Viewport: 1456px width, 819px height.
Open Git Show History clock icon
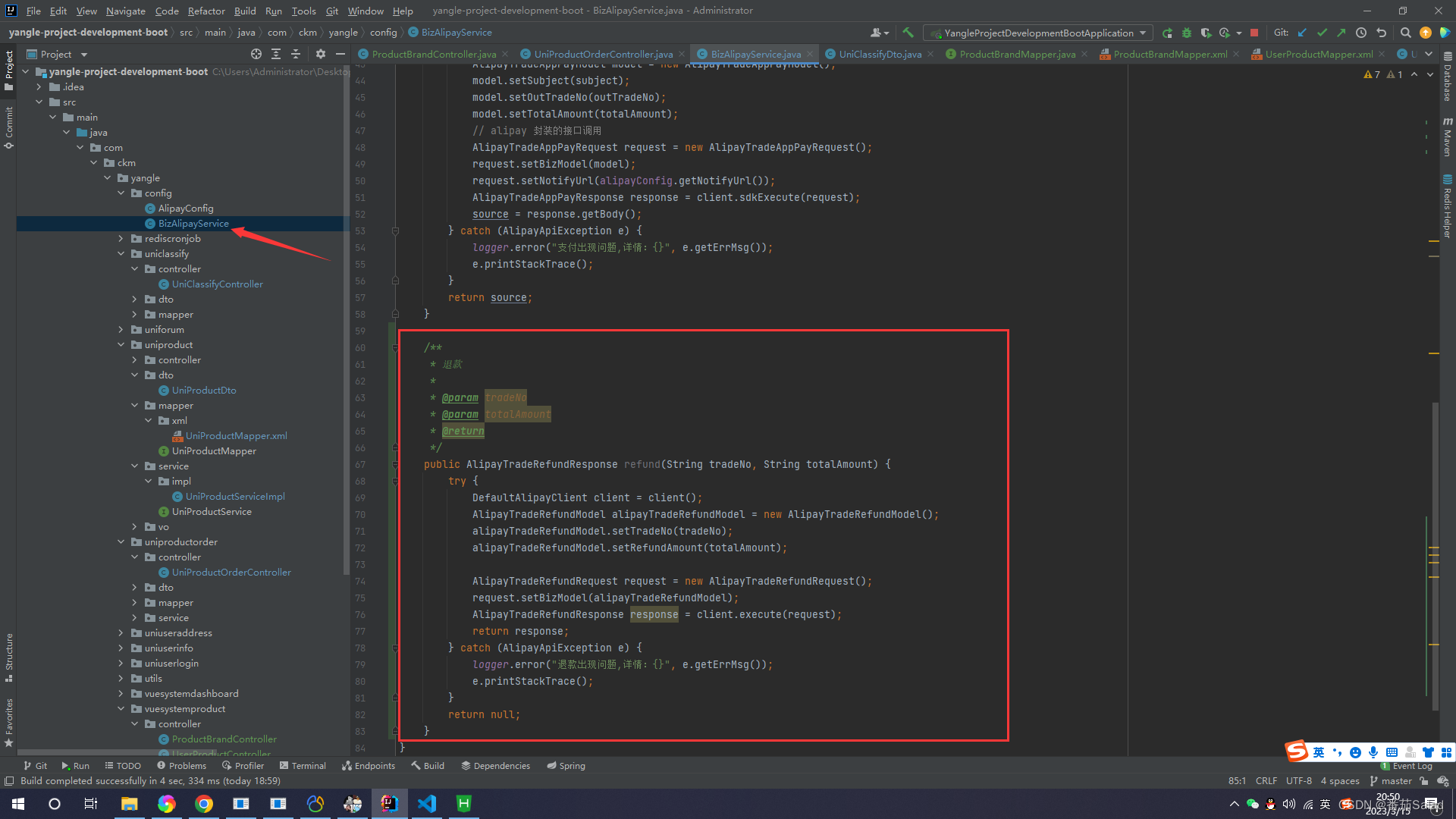click(x=1361, y=33)
